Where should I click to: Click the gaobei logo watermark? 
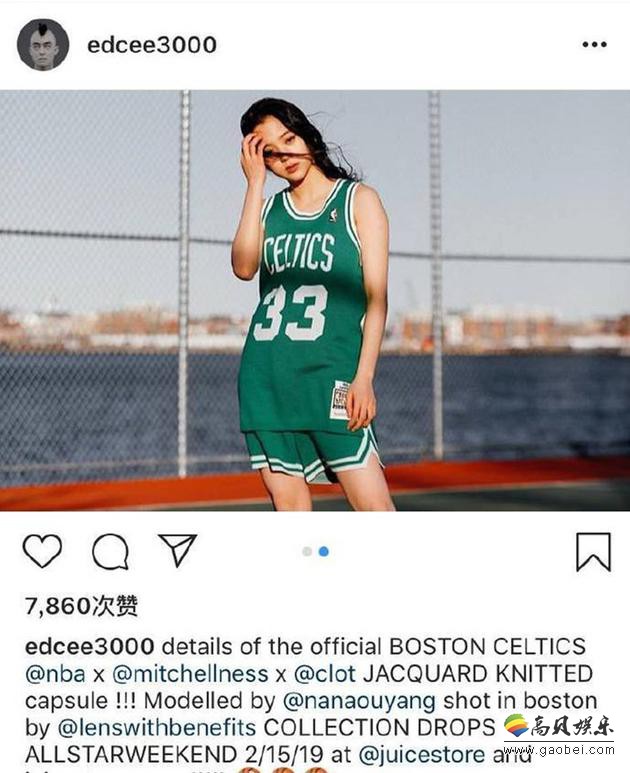click(559, 726)
